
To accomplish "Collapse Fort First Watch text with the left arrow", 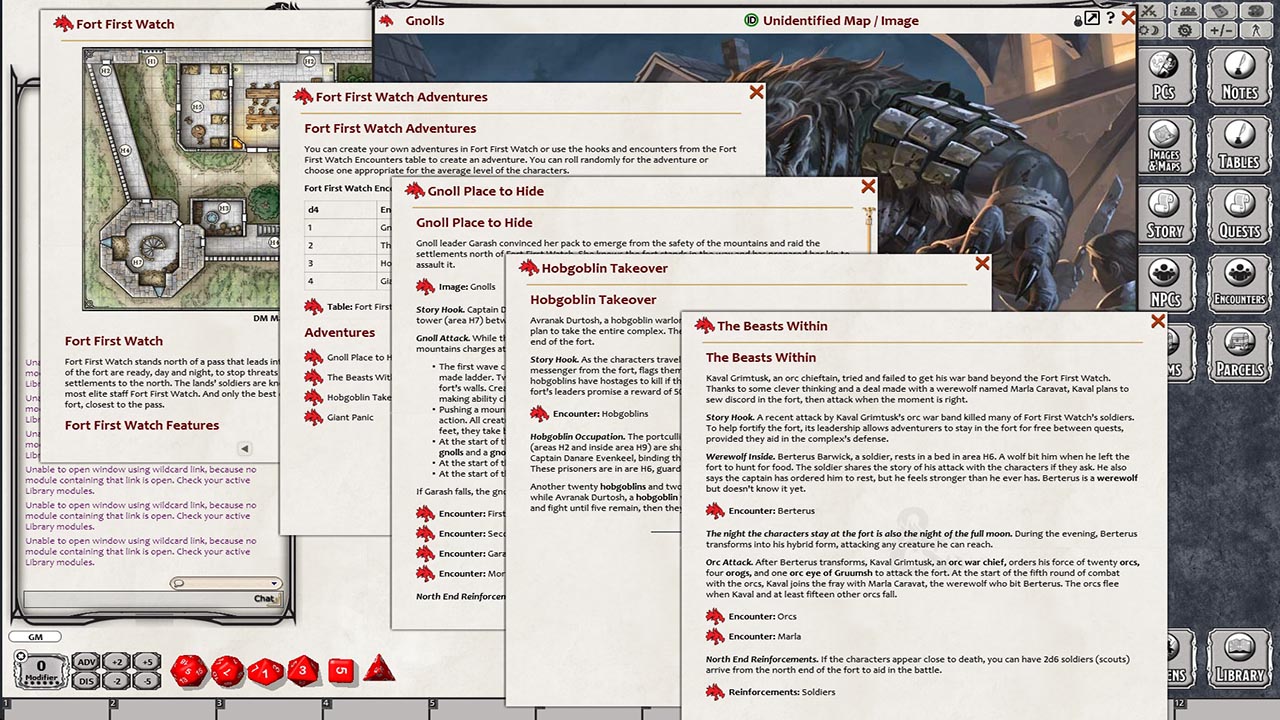I will [244, 448].
